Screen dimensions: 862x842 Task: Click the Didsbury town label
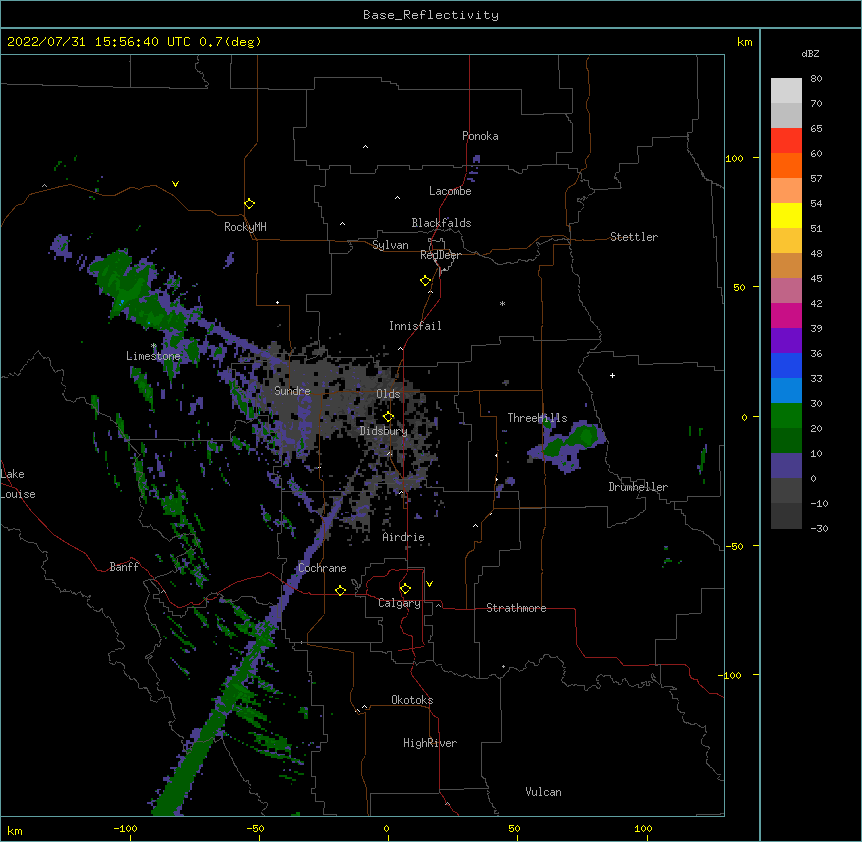(383, 431)
